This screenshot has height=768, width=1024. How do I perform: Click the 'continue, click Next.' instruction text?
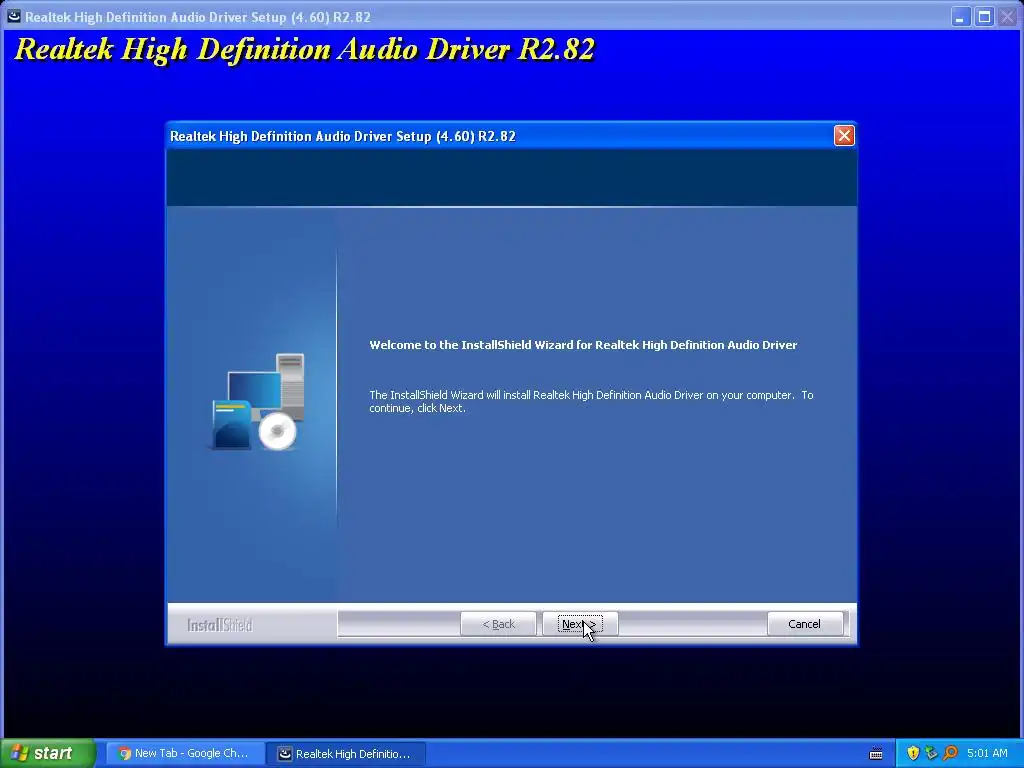click(x=417, y=408)
